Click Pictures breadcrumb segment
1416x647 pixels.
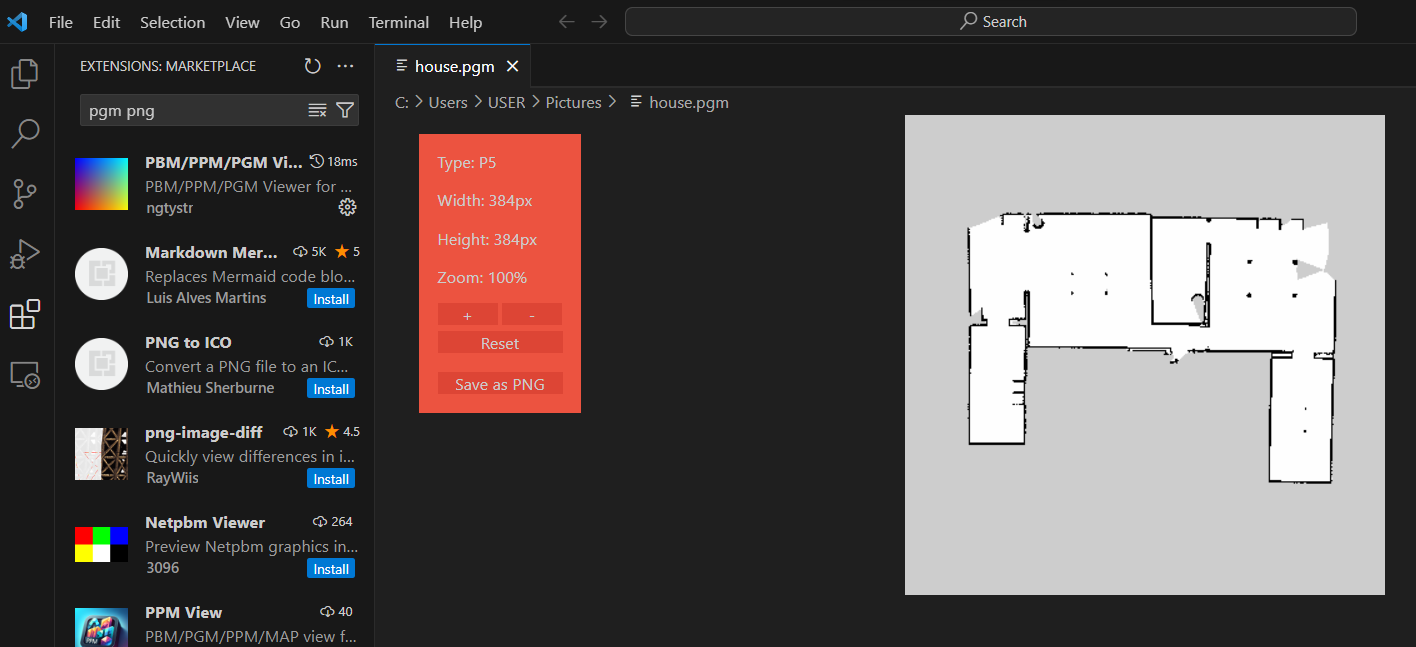point(573,102)
